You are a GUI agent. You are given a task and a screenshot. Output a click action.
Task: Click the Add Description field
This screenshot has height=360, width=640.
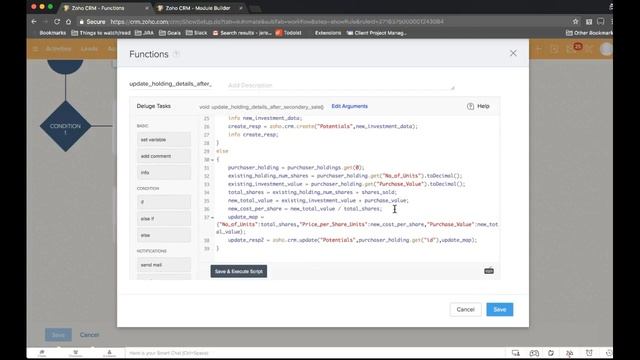coord(341,85)
